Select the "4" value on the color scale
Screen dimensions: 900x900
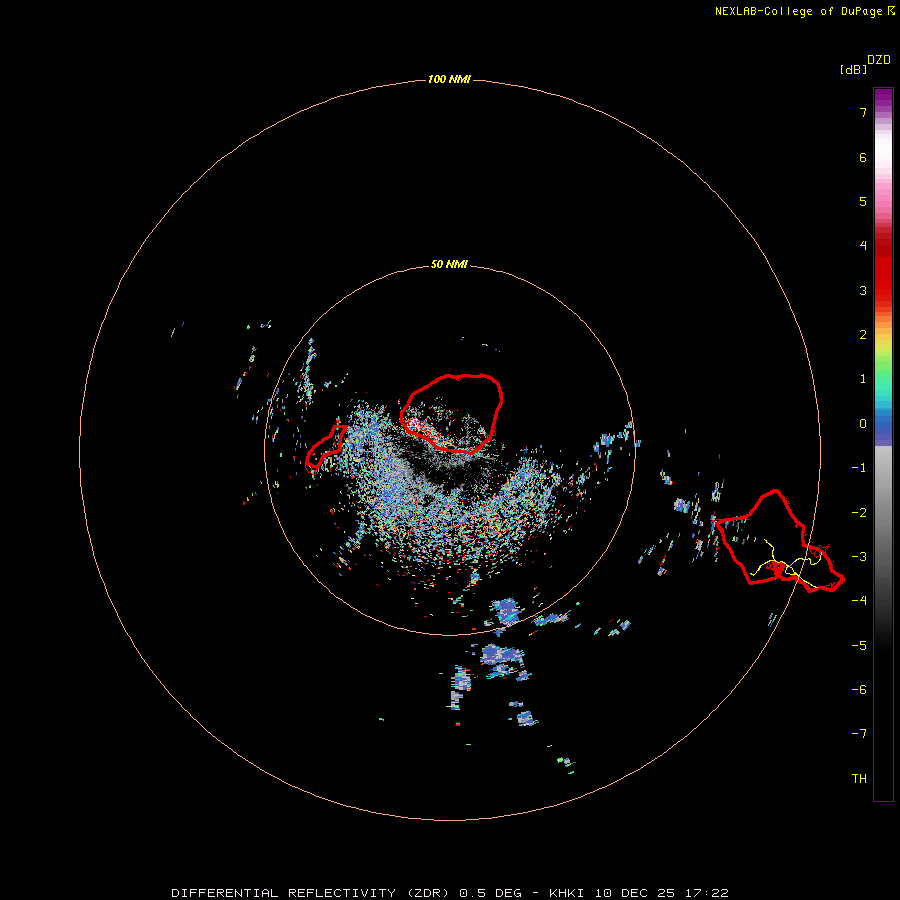(x=863, y=246)
